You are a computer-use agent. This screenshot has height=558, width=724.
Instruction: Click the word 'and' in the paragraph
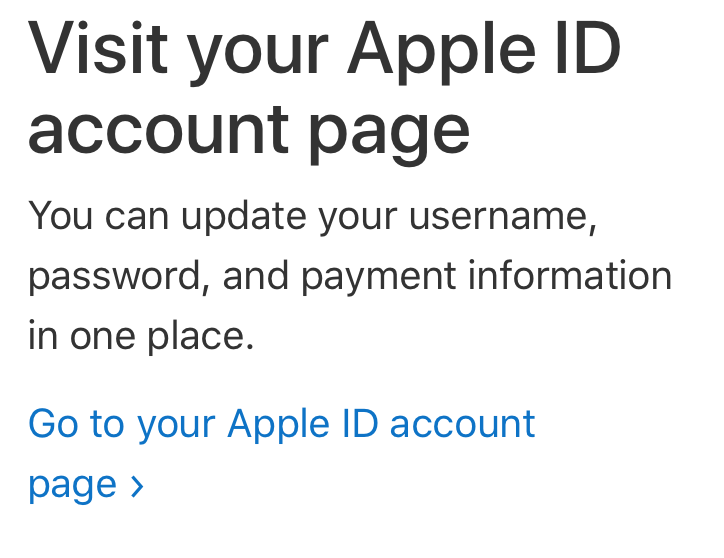(256, 275)
